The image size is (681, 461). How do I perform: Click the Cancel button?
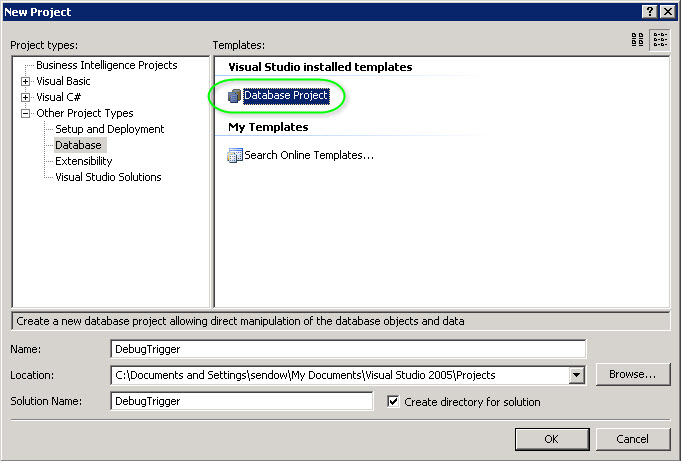click(x=633, y=439)
